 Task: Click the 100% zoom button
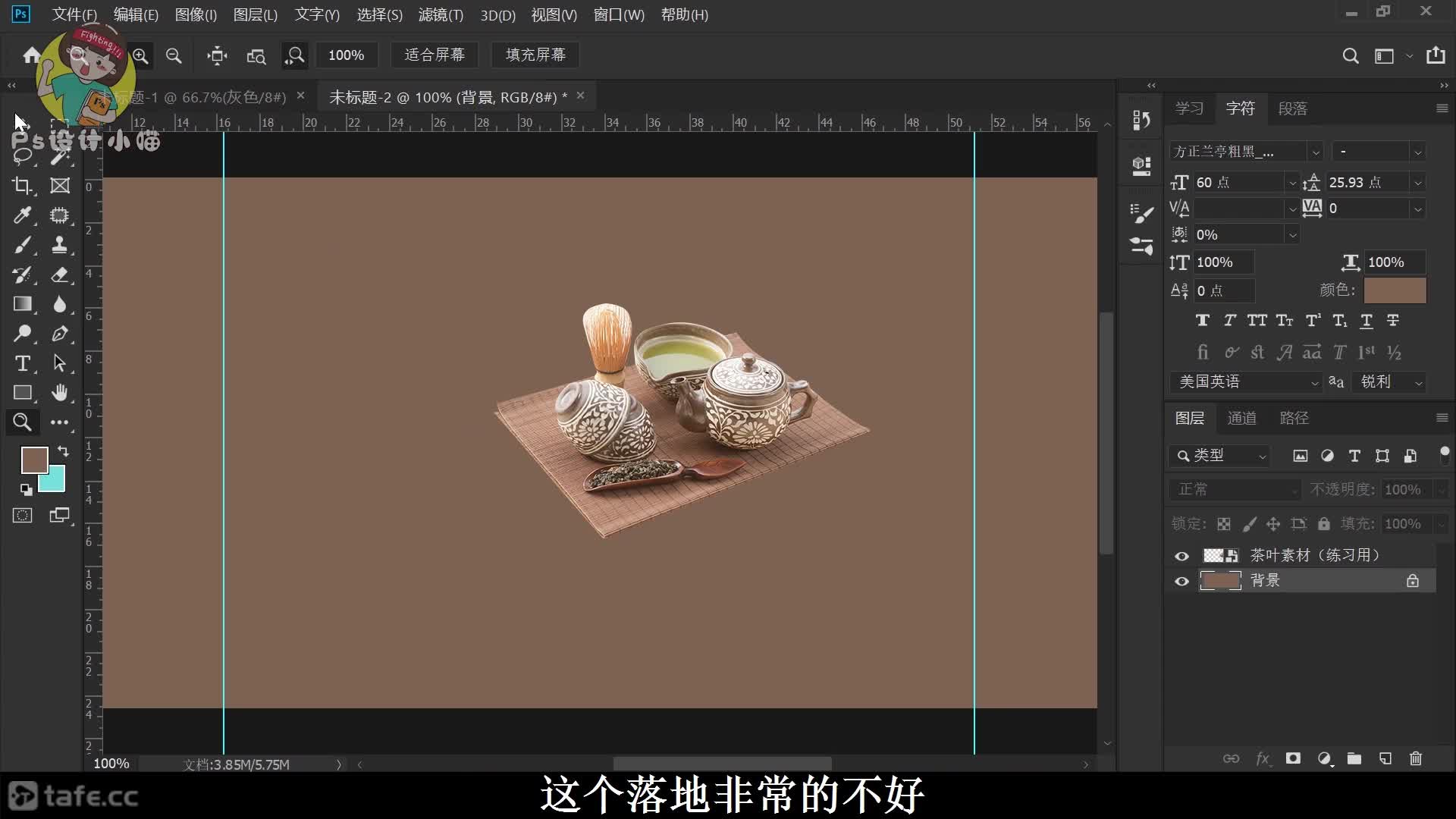tap(346, 55)
